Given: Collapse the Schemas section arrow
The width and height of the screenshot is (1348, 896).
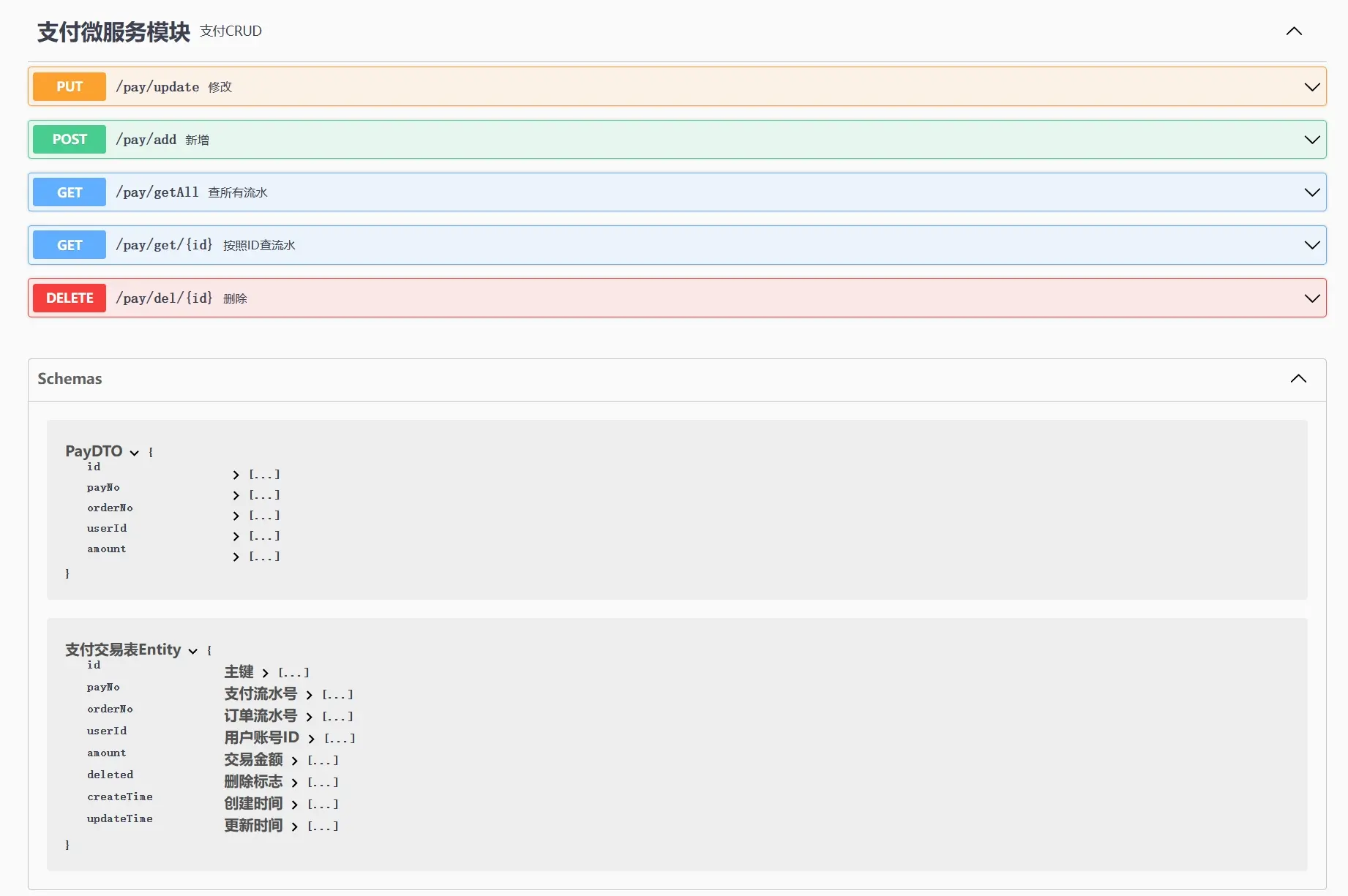Looking at the screenshot, I should [x=1298, y=379].
